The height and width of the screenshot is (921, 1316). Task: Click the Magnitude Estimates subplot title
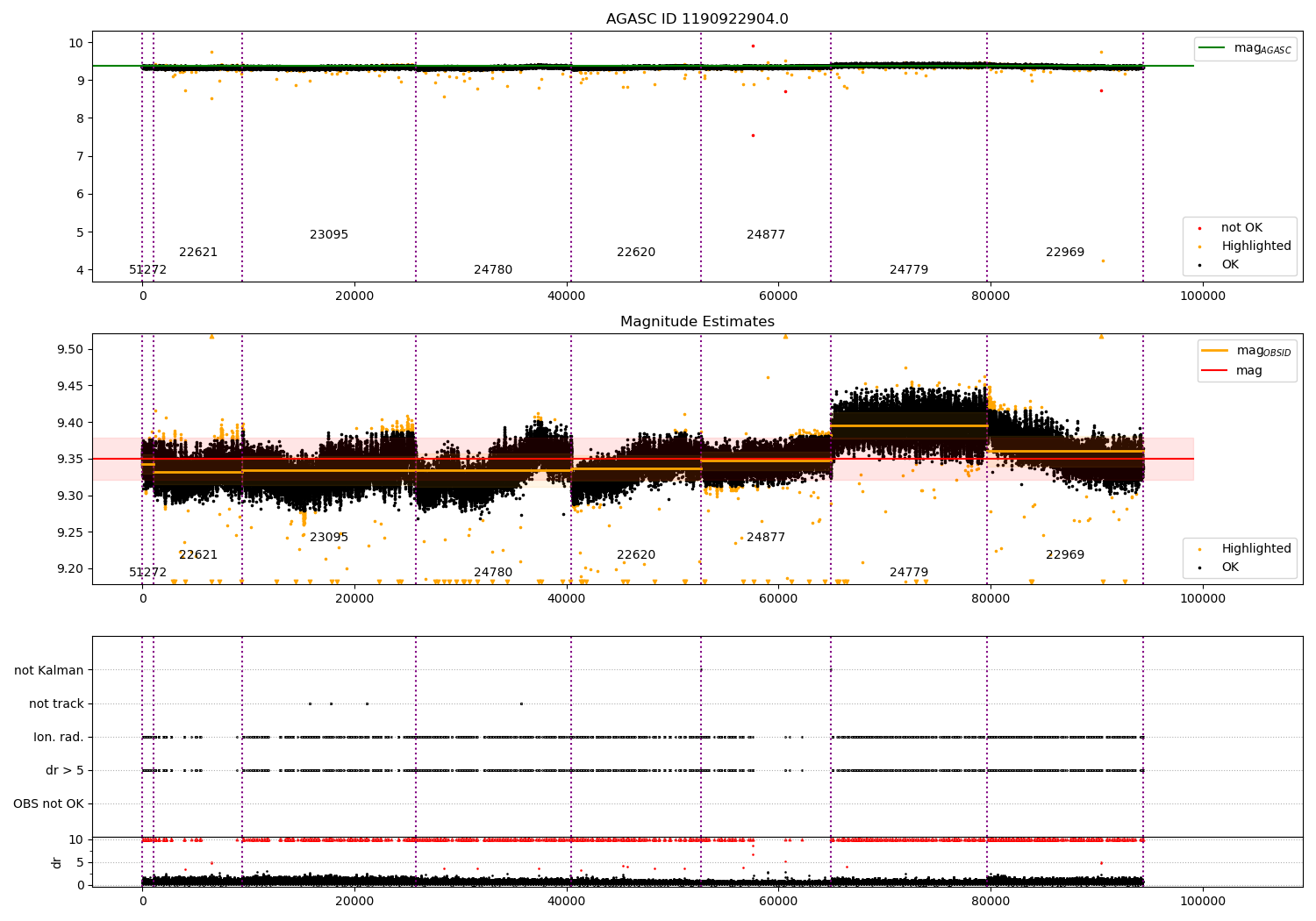(x=697, y=322)
